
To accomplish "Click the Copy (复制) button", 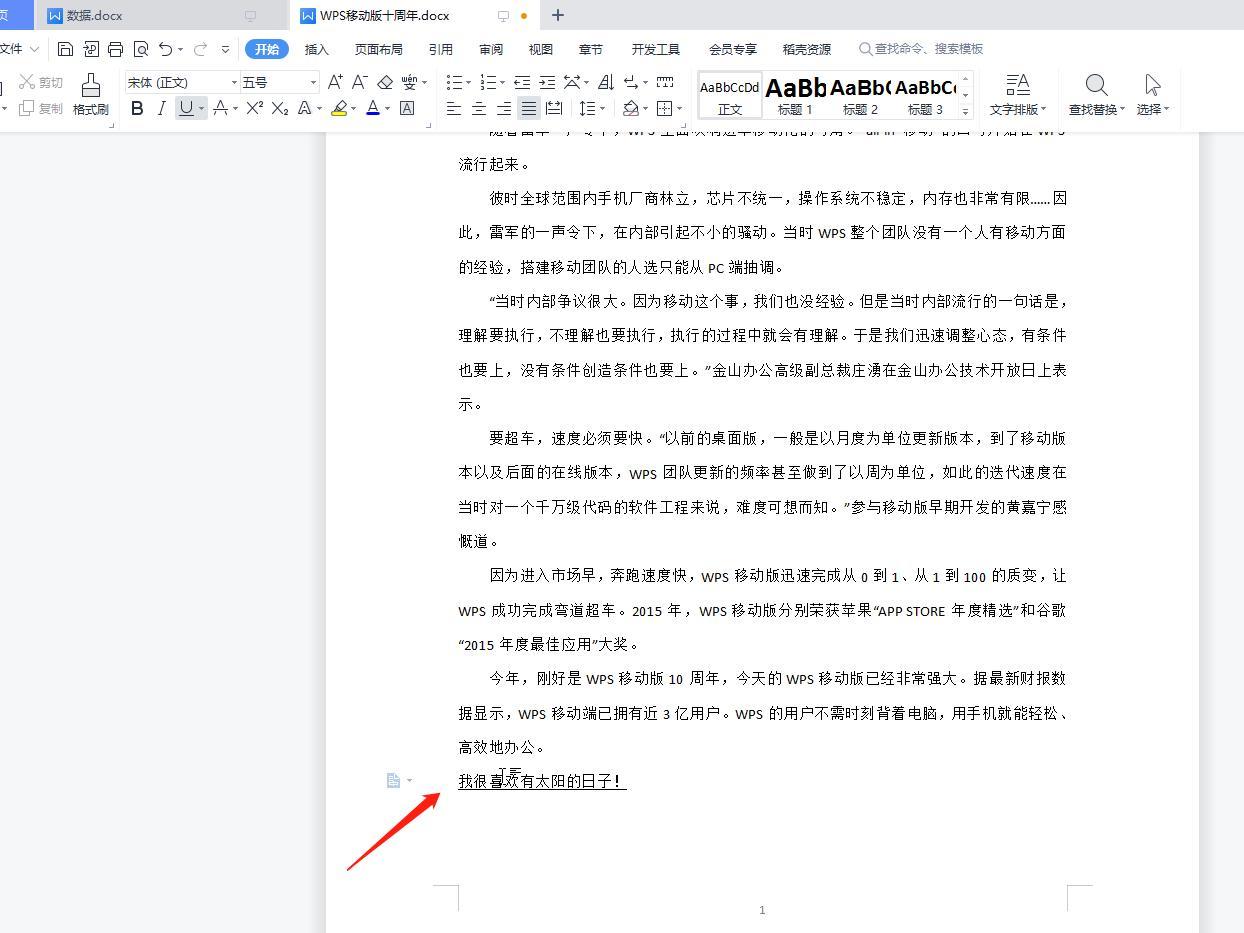I will coord(41,108).
